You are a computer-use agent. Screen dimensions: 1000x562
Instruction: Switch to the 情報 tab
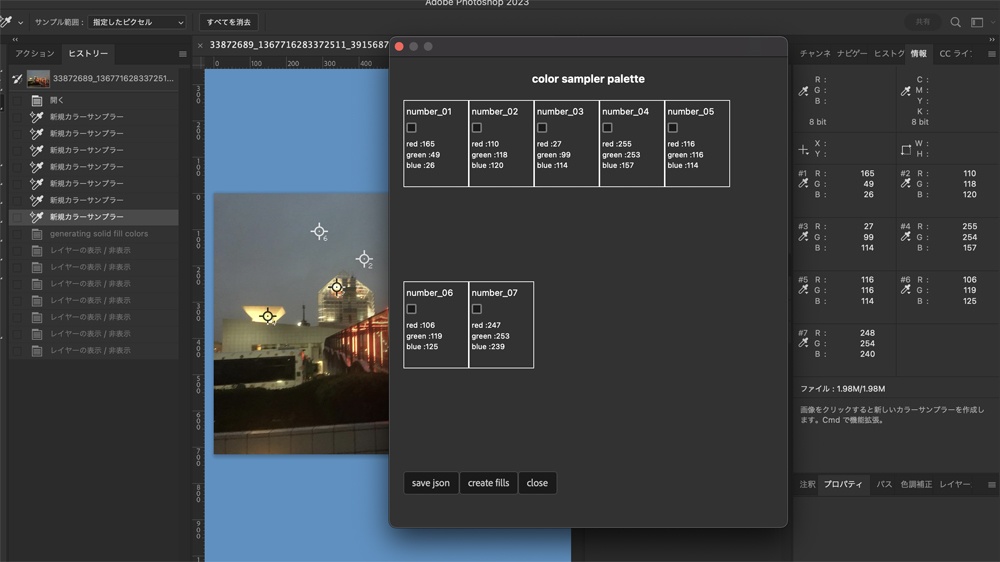918,54
